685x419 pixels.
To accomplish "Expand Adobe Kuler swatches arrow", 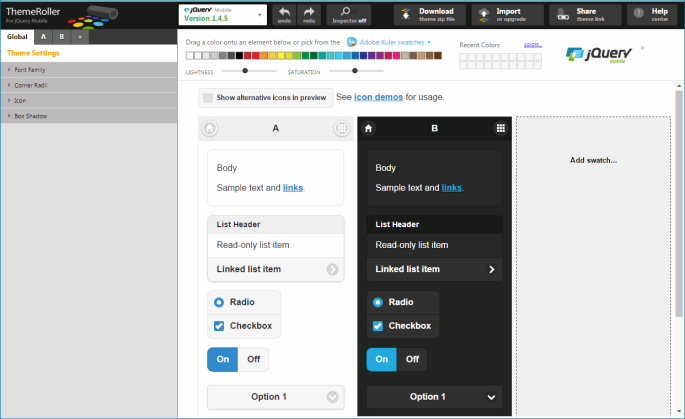I will pos(429,42).
